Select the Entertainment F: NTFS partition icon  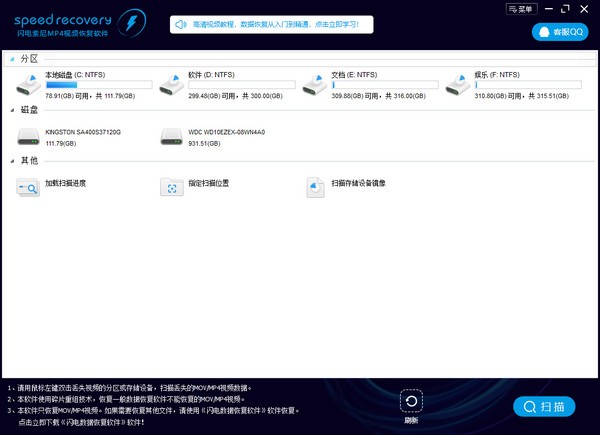click(x=459, y=85)
